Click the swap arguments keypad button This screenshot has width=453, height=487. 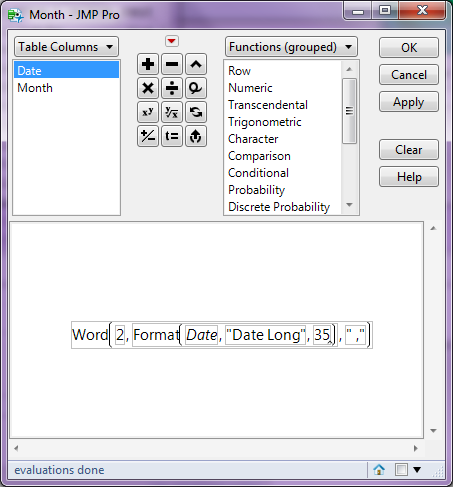click(196, 112)
